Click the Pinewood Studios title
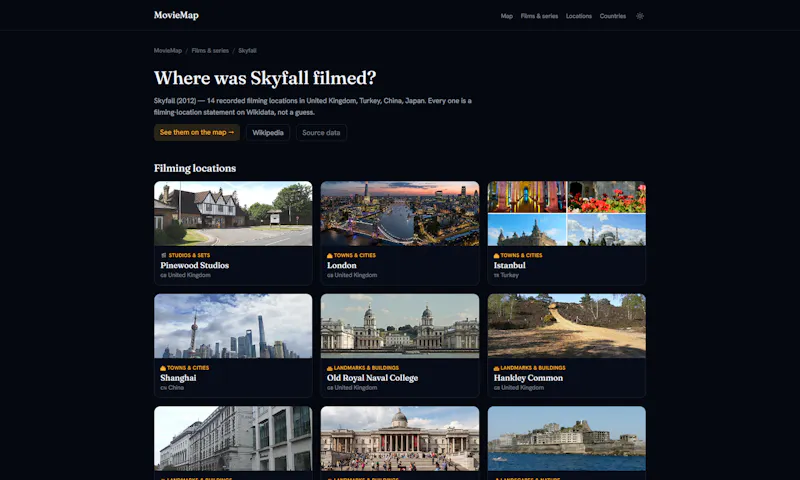Image resolution: width=800 pixels, height=480 pixels. pos(194,265)
